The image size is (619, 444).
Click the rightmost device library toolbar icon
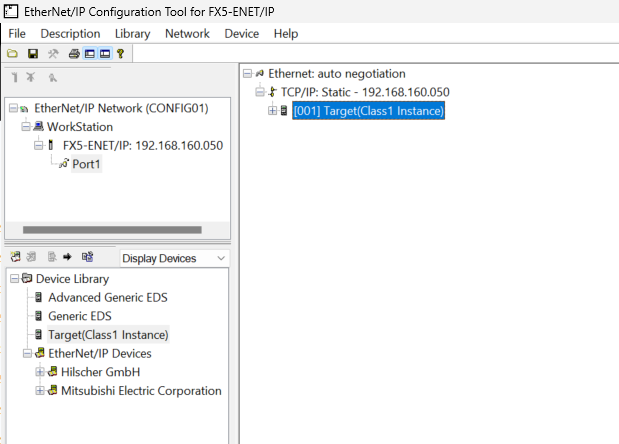87,257
